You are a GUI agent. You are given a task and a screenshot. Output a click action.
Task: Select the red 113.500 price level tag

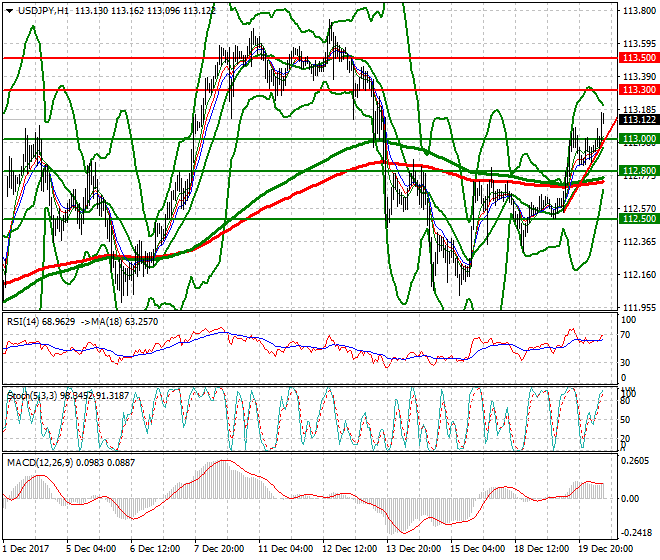[x=637, y=58]
